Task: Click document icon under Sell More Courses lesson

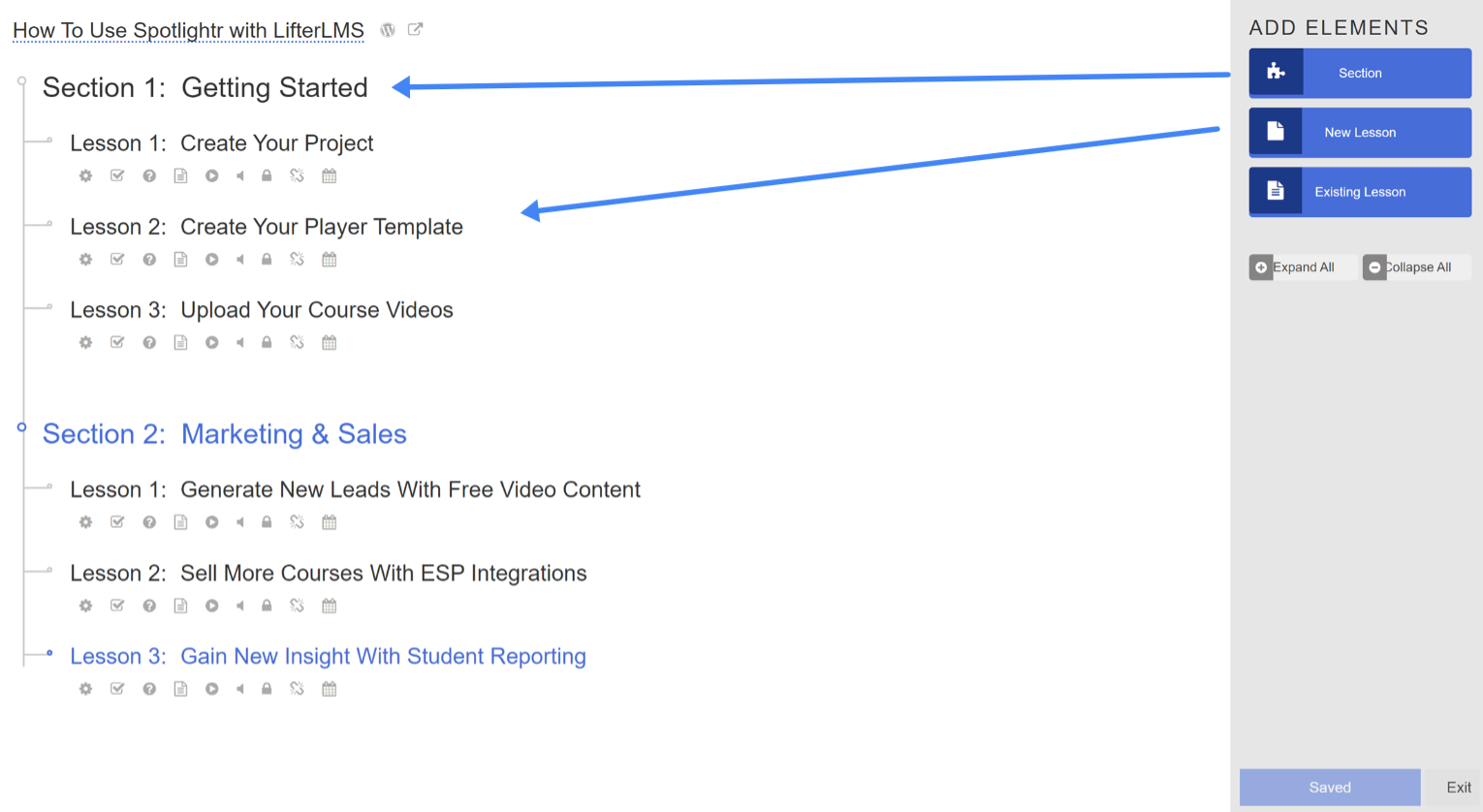Action: pyautogui.click(x=180, y=606)
